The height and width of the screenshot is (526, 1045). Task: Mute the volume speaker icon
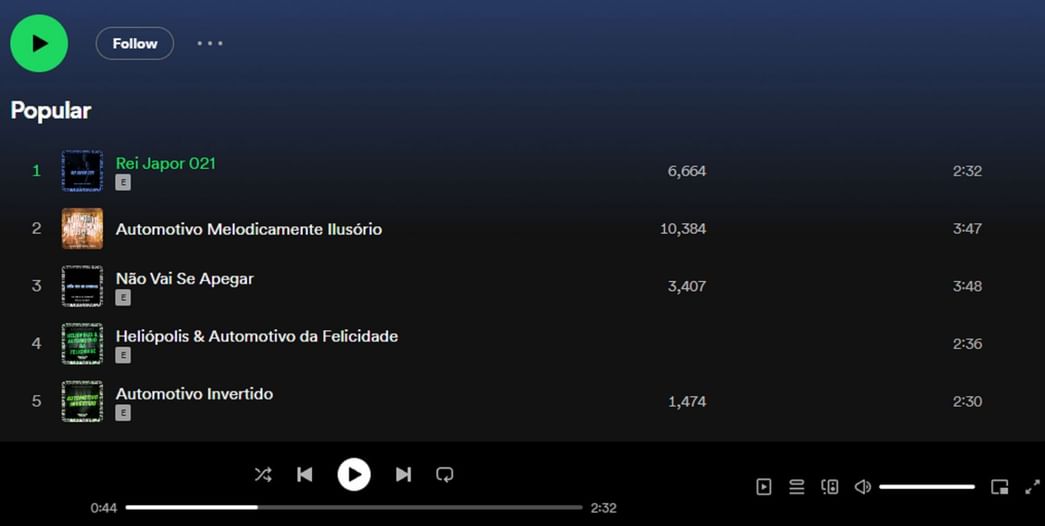click(862, 487)
